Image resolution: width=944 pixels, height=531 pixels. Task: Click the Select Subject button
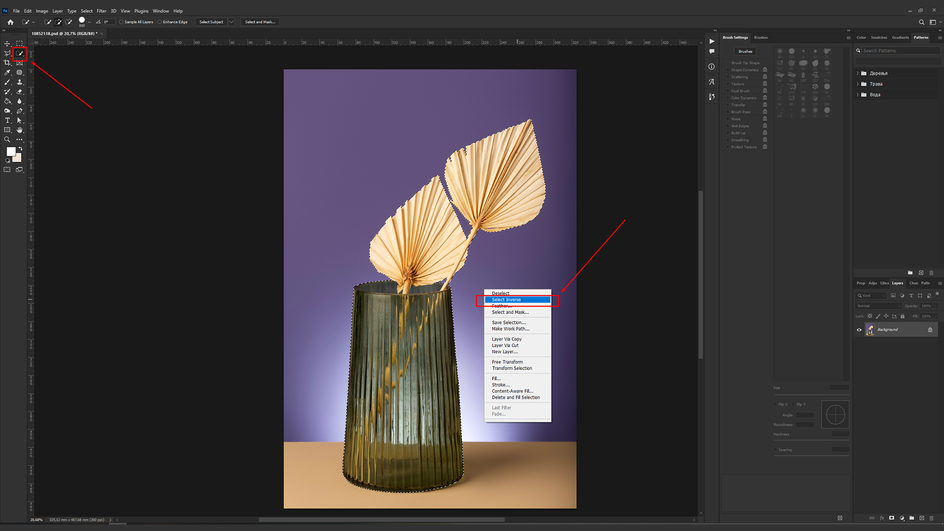211,22
